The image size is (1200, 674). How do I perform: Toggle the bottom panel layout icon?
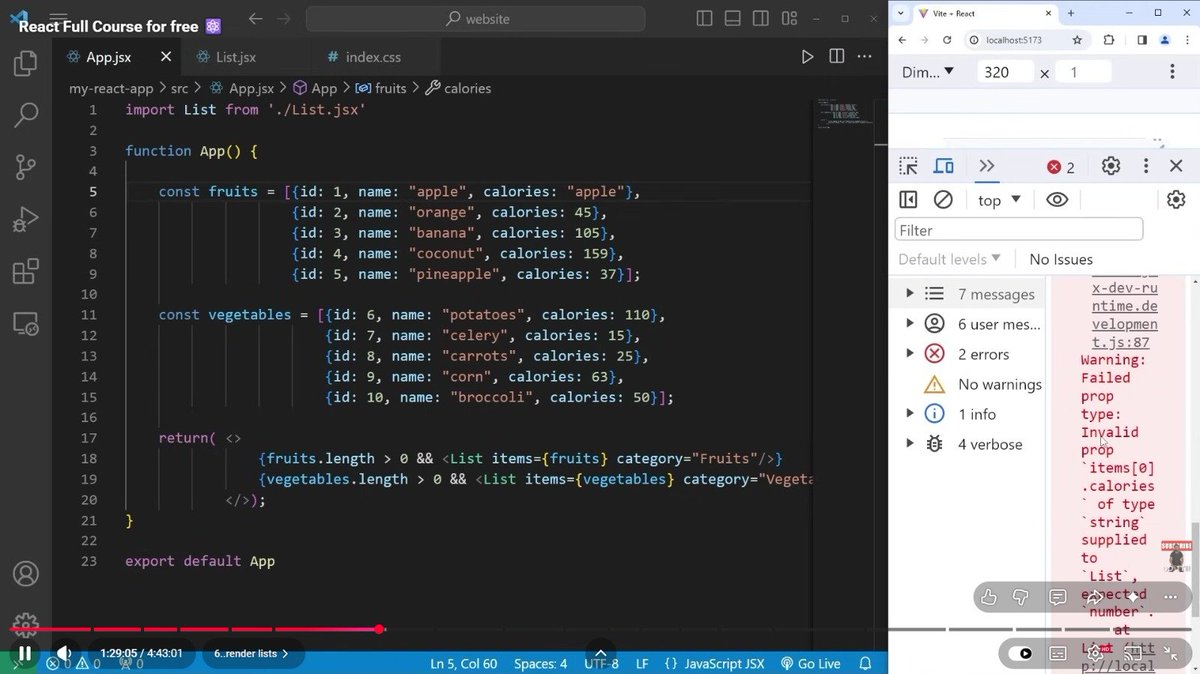pos(733,18)
